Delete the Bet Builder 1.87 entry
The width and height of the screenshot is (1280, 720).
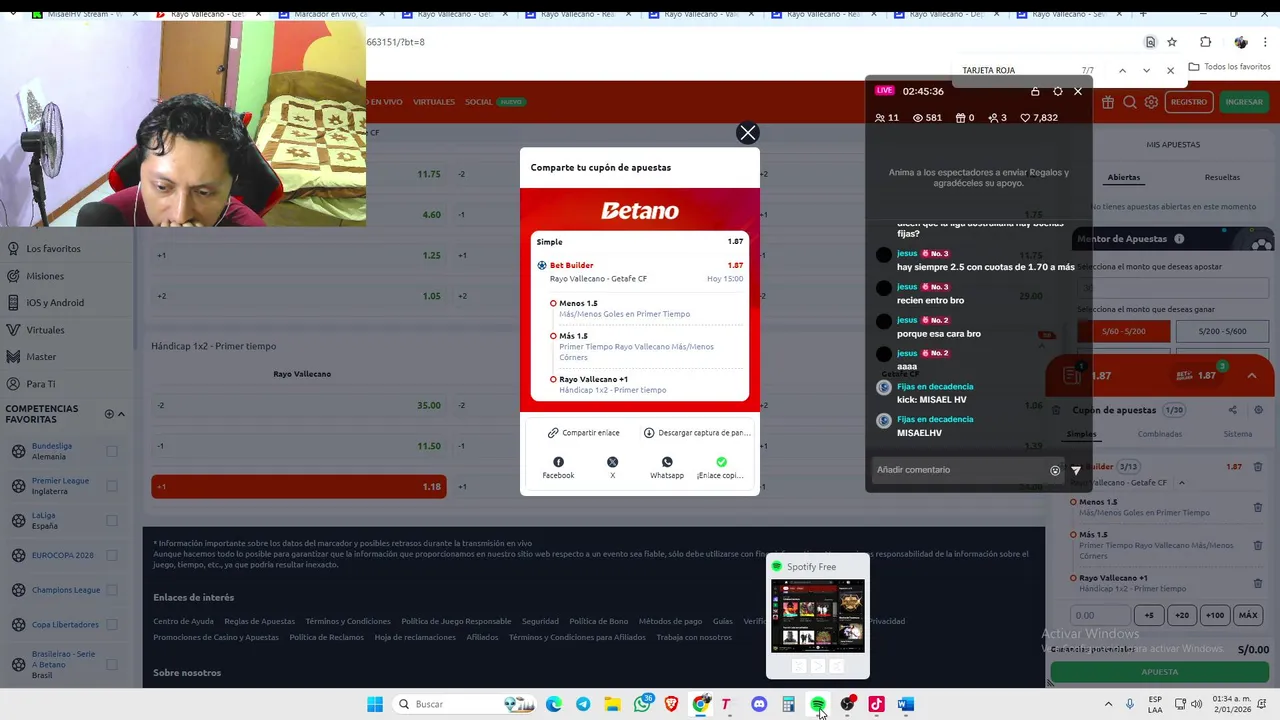(x=1258, y=467)
